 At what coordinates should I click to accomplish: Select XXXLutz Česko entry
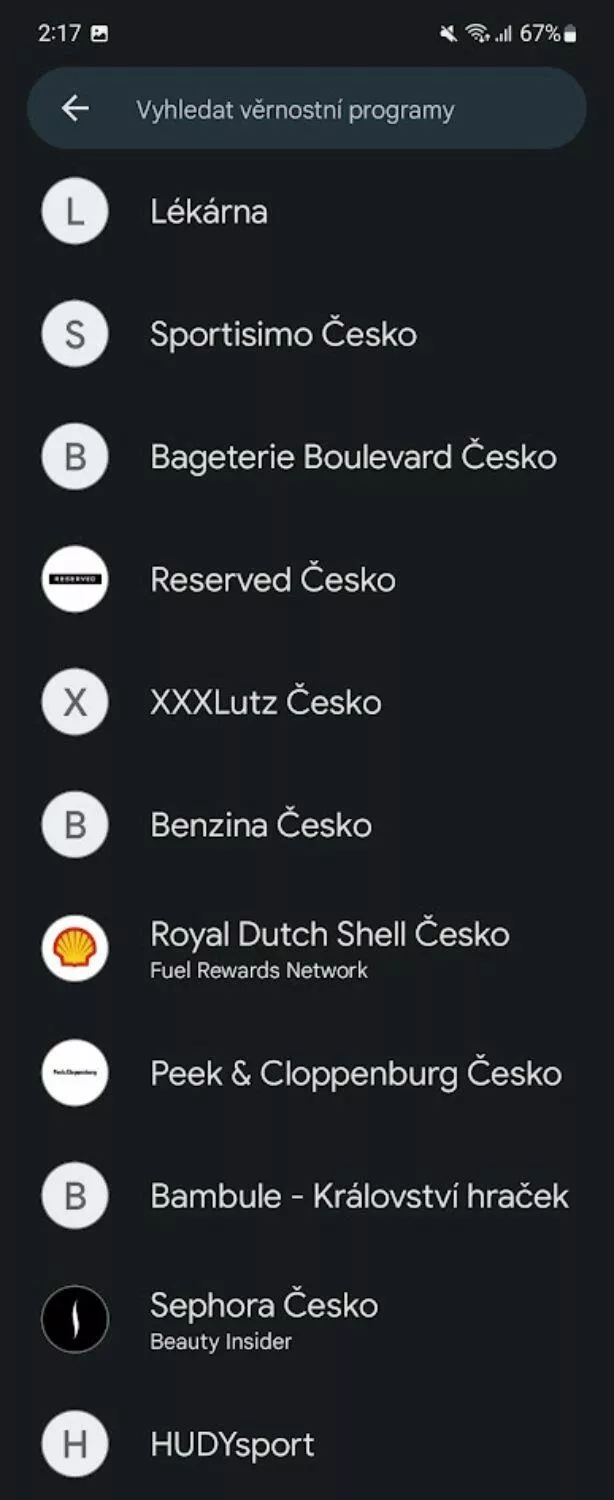tap(307, 702)
